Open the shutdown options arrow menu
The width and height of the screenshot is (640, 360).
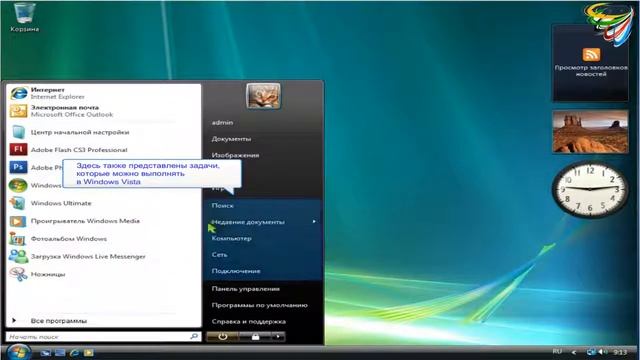pos(278,337)
